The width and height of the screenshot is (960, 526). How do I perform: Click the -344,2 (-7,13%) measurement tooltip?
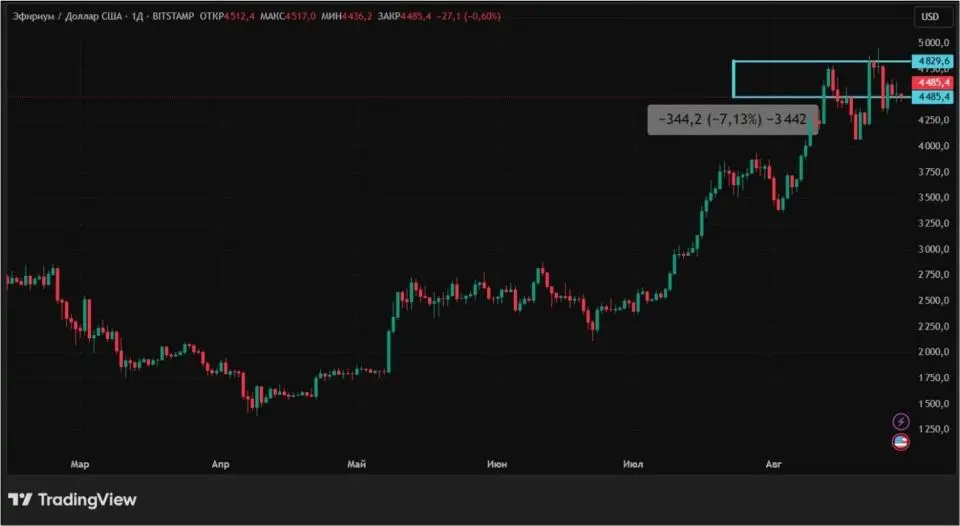tap(732, 120)
